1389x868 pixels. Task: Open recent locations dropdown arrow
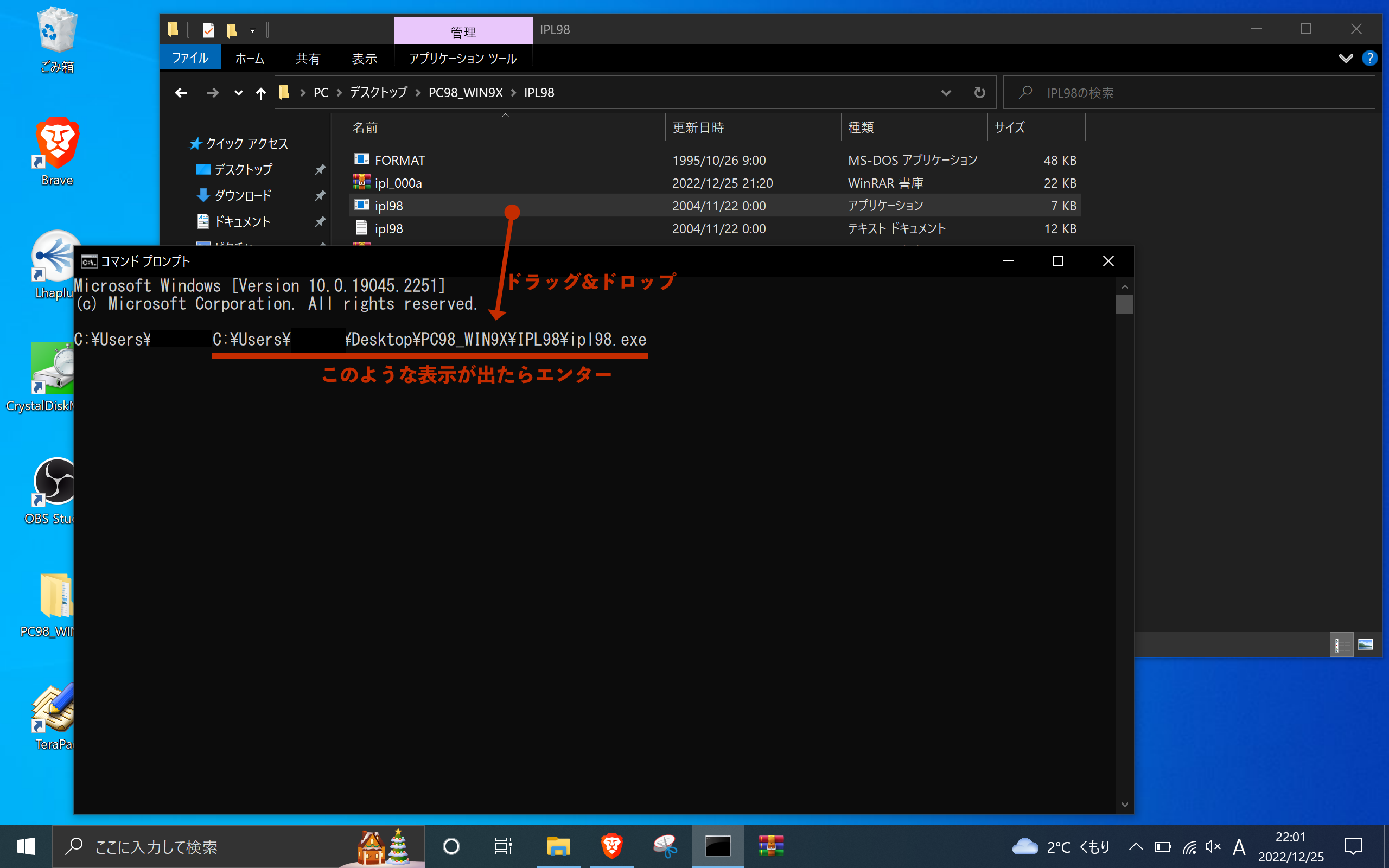pos(238,92)
